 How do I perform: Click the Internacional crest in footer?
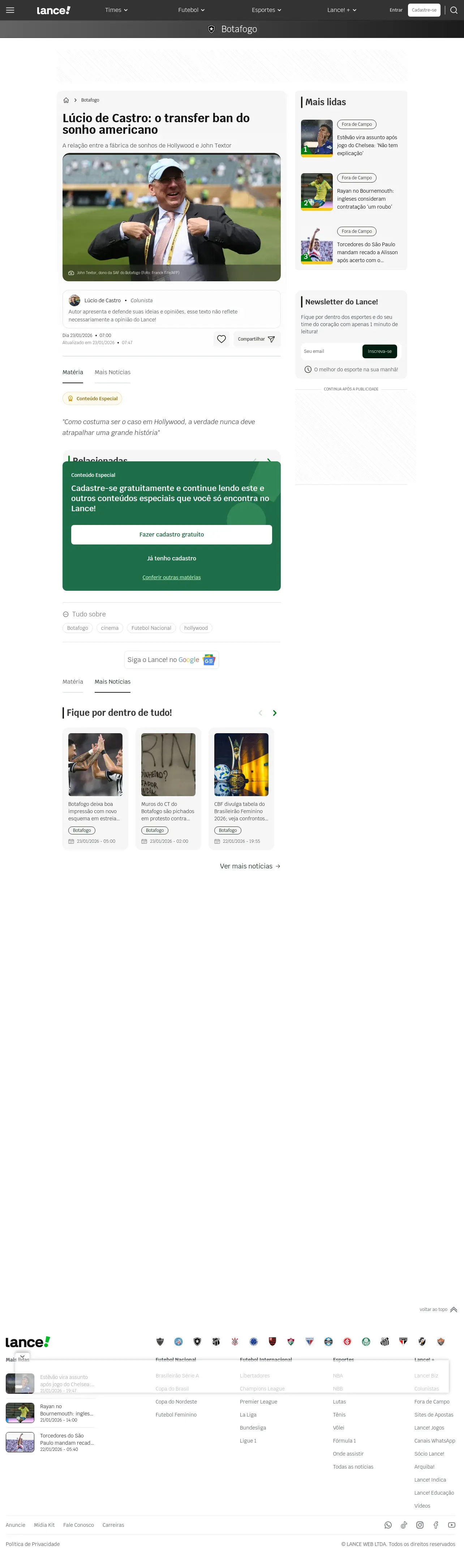[347, 1342]
